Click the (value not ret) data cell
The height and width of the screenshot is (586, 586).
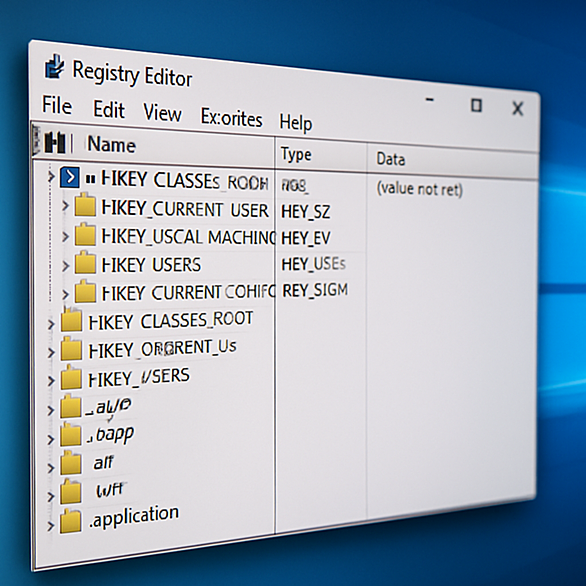pyautogui.click(x=419, y=189)
